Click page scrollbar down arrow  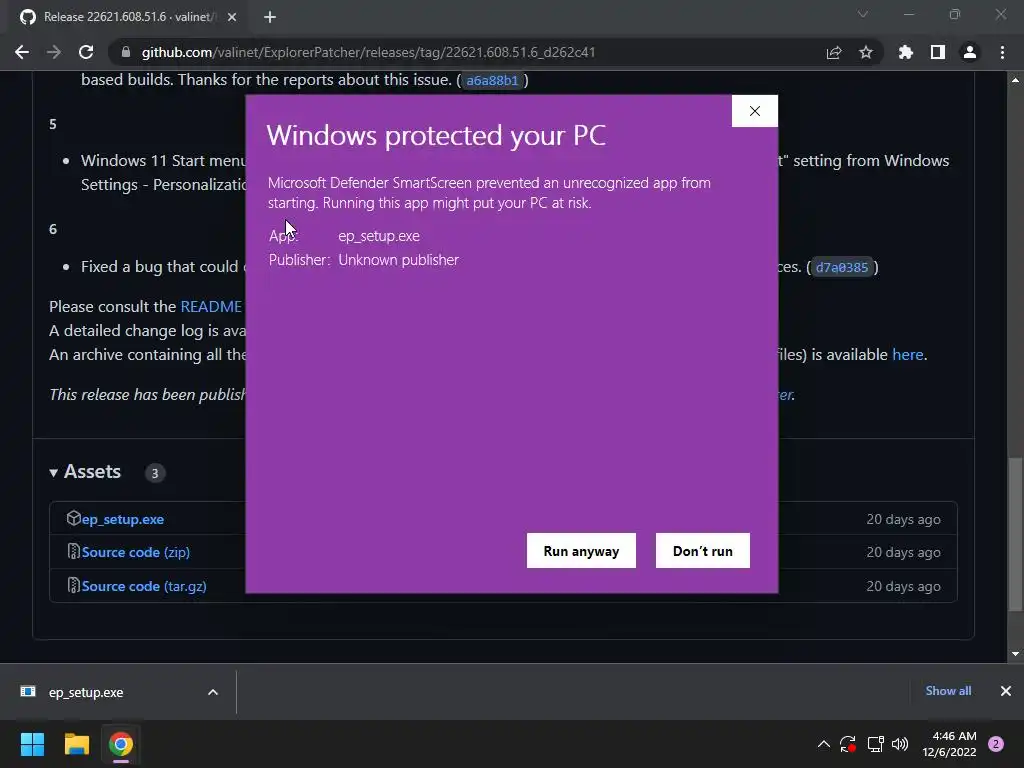tap(1015, 654)
